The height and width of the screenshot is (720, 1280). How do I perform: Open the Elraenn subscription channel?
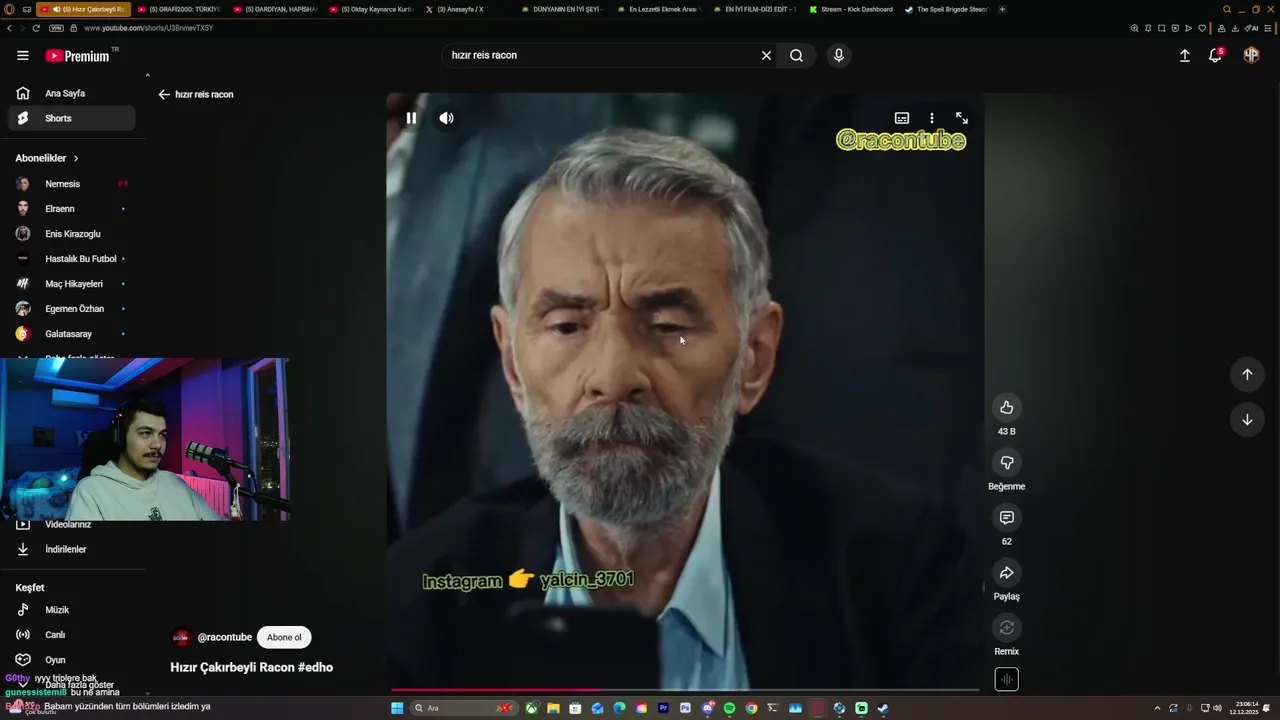tap(71, 209)
